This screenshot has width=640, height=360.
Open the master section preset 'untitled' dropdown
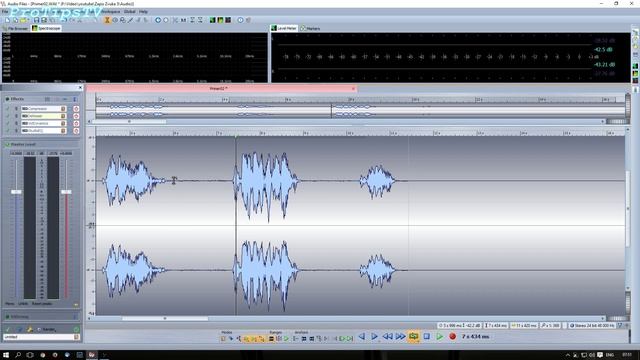76,337
